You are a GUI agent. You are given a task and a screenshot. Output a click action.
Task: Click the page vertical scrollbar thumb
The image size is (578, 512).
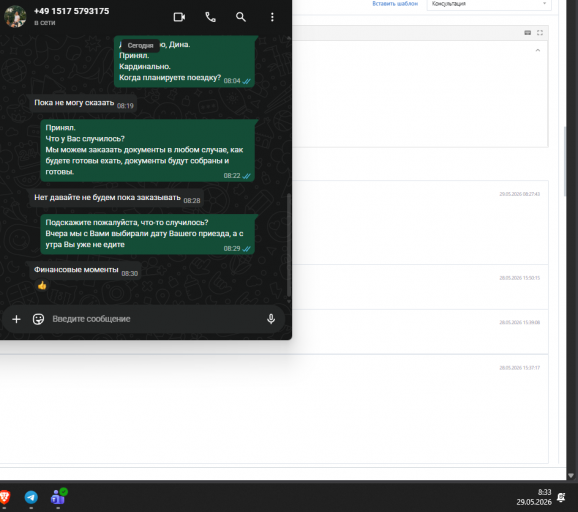[565, 161]
